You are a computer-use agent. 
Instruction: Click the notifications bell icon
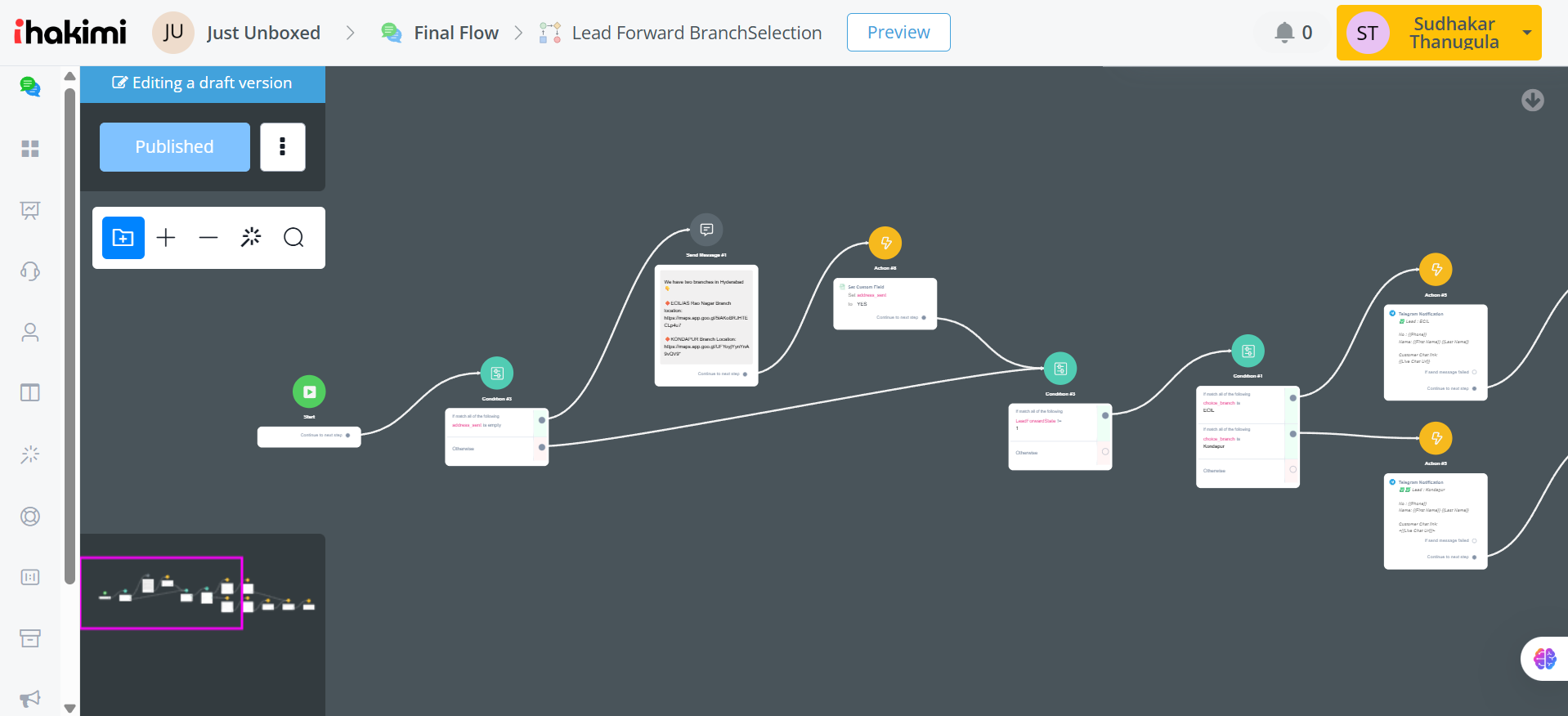point(1284,33)
